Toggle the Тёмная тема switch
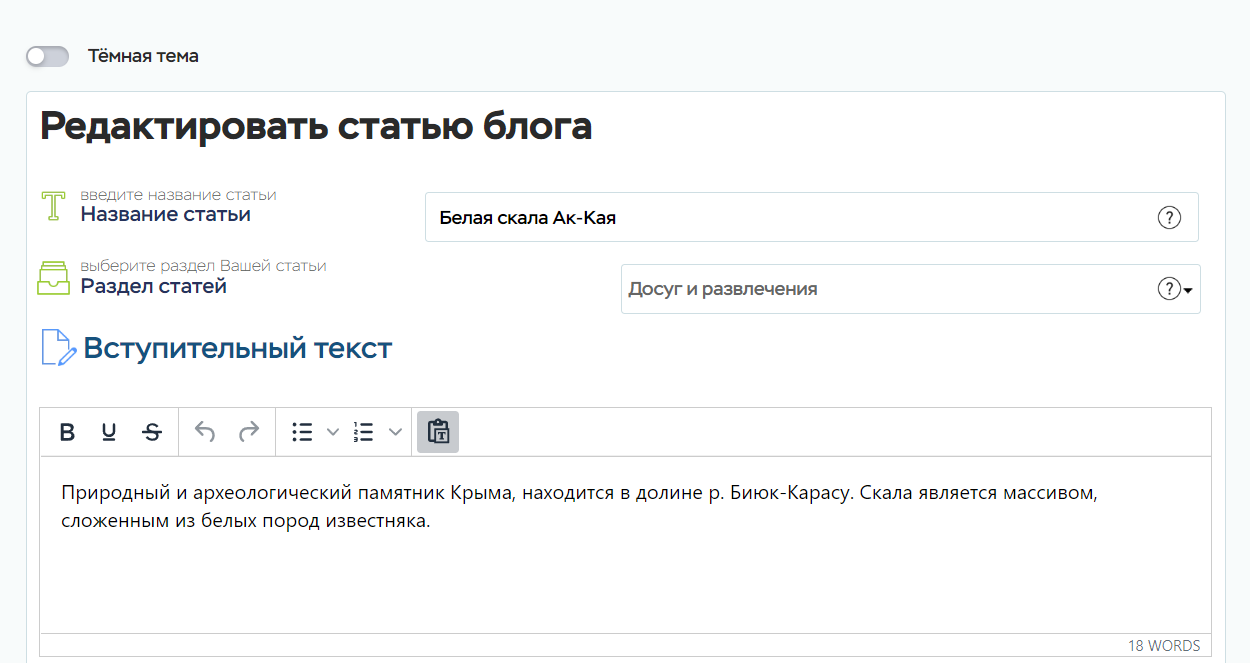 pos(47,57)
